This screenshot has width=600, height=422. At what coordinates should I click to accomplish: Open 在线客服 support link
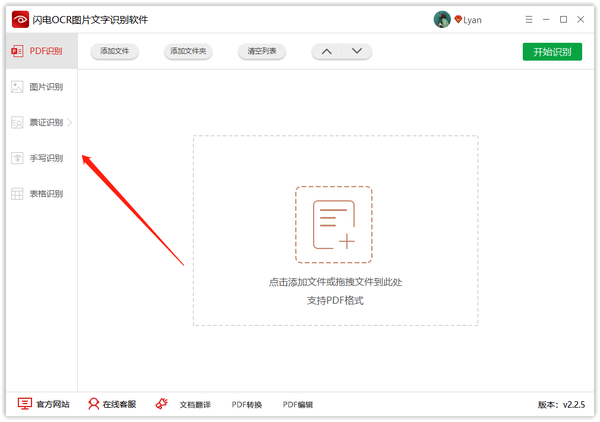(x=119, y=404)
